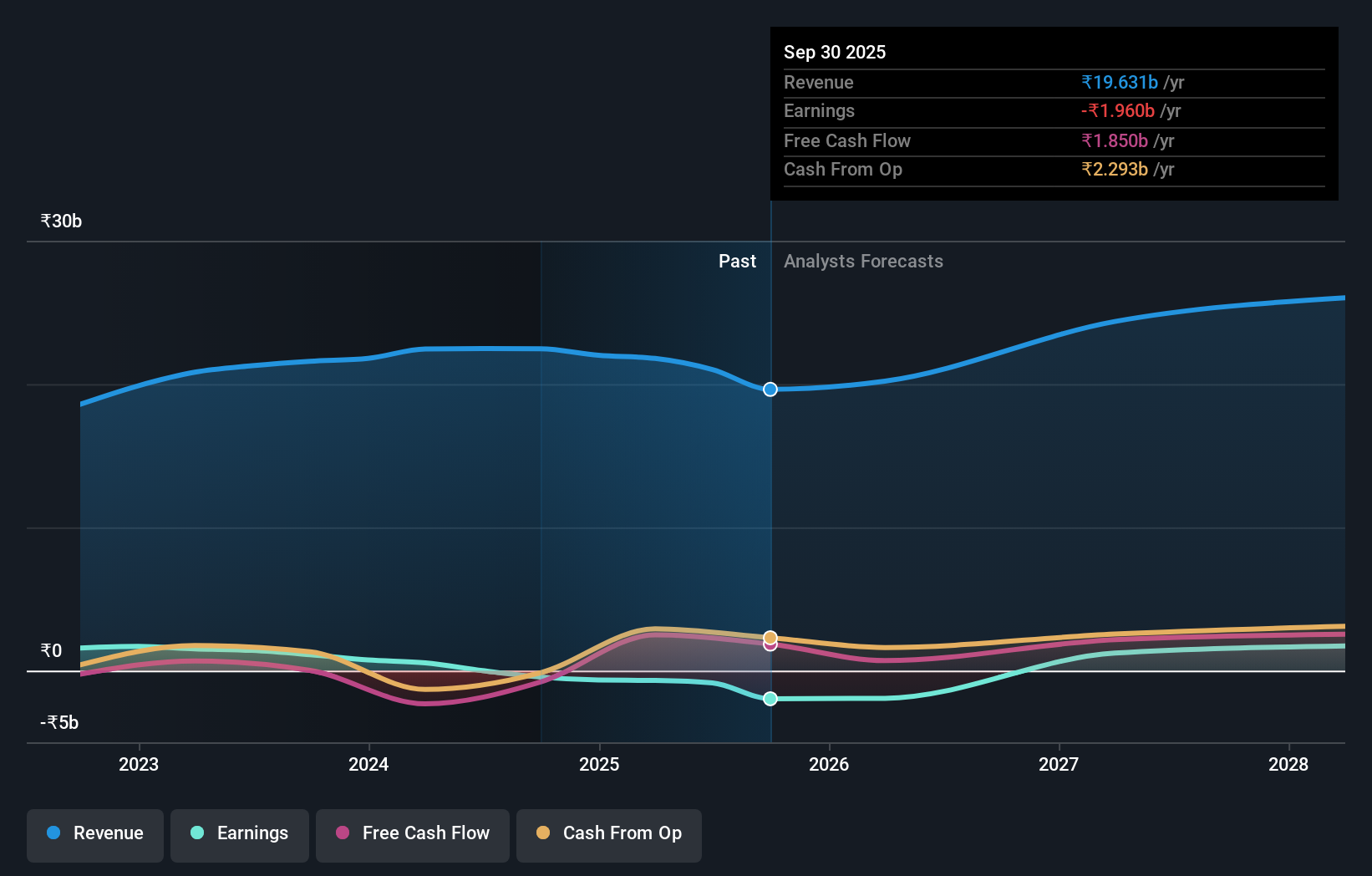
Task: Select the orange Cash From Op dot icon
Action: point(544,833)
